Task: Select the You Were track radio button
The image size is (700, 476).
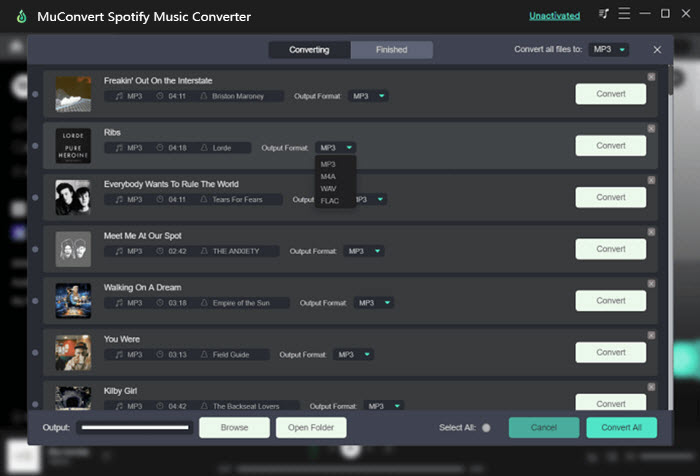Action: (x=36, y=354)
